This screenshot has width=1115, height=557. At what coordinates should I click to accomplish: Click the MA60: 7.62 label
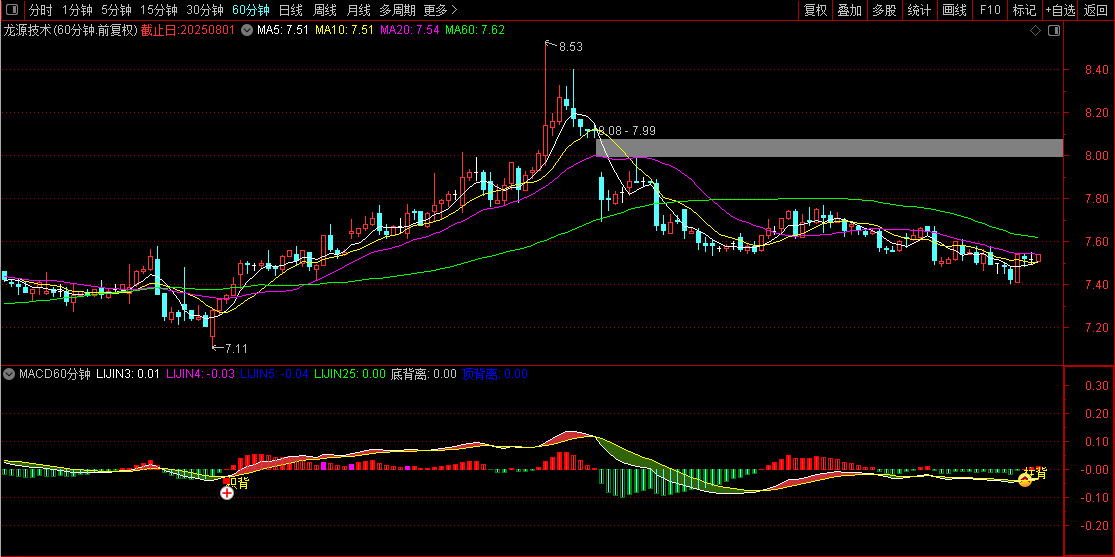tap(475, 31)
